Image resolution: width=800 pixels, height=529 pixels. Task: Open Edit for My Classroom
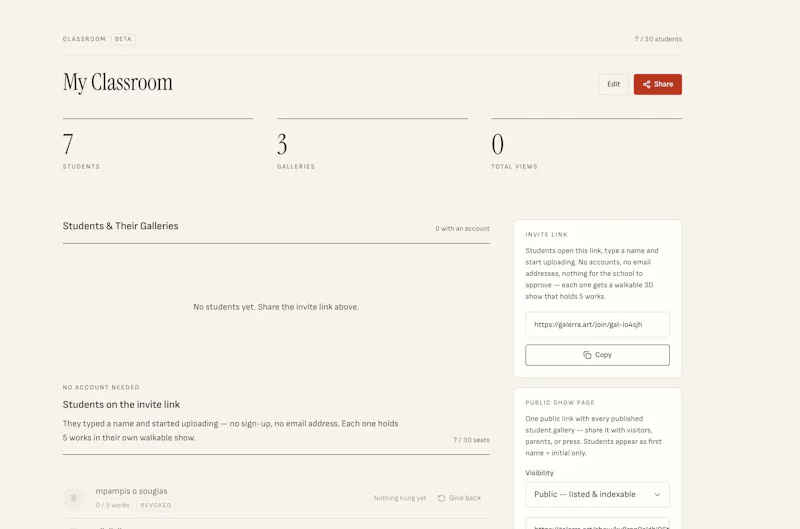pos(613,84)
